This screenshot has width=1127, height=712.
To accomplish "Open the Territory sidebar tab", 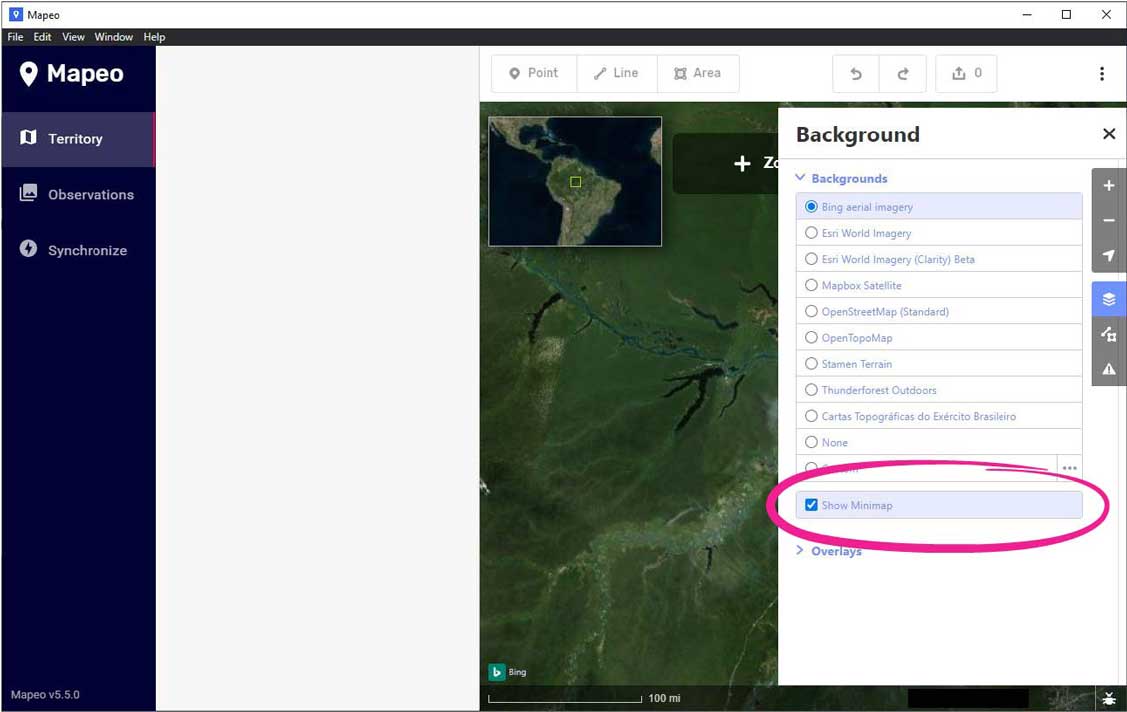I will [x=78, y=139].
